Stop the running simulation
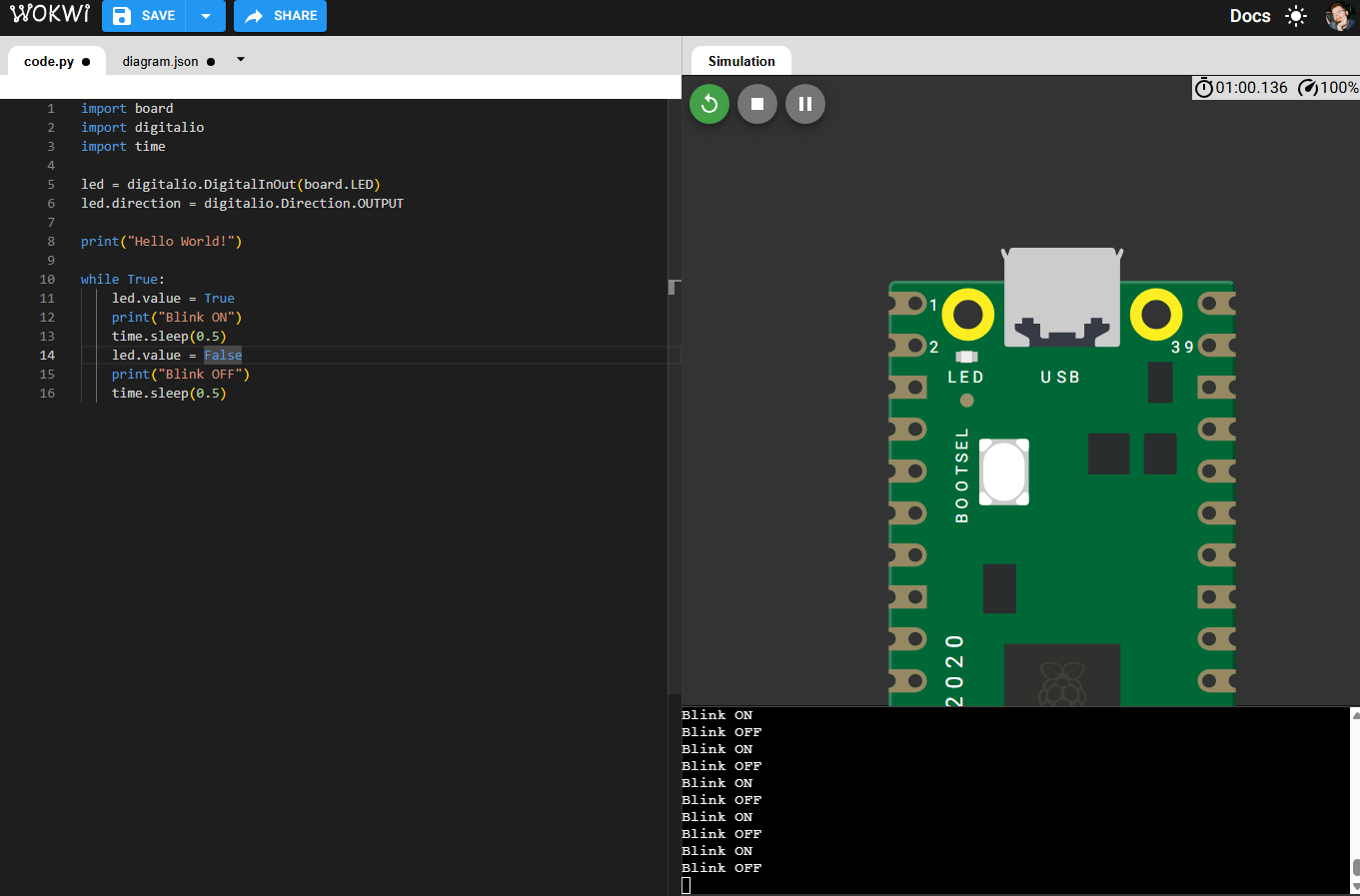The width and height of the screenshot is (1360, 896). click(756, 103)
